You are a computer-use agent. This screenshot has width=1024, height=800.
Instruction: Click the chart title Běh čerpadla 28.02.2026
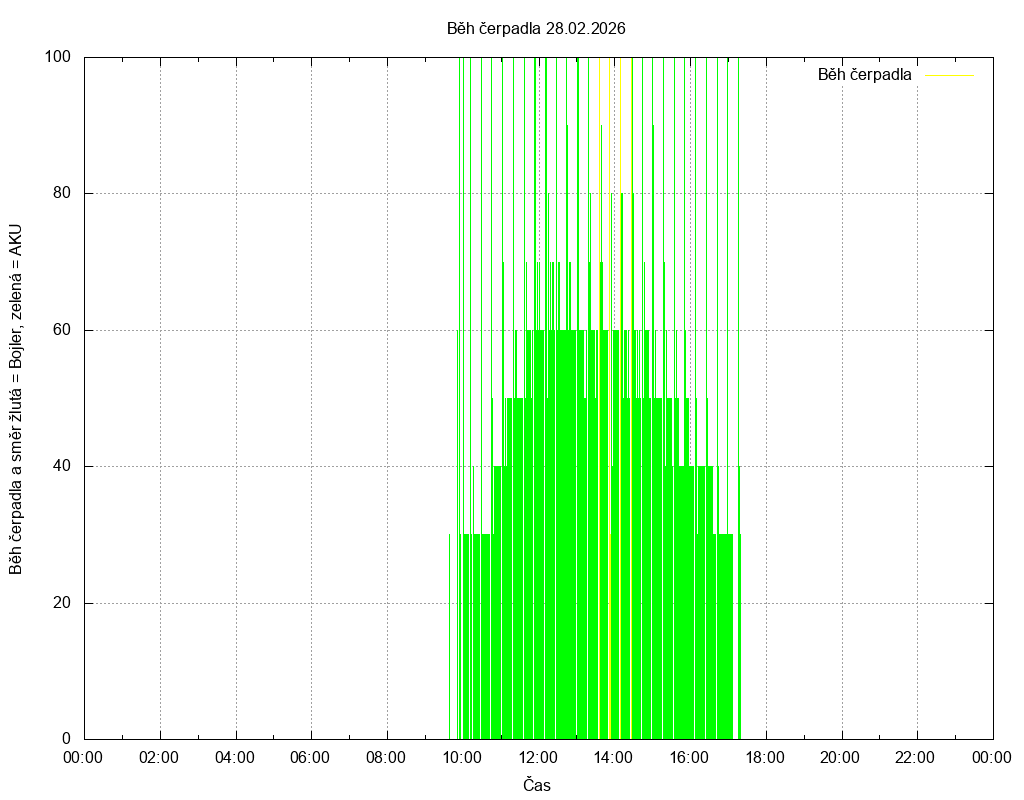coord(536,28)
